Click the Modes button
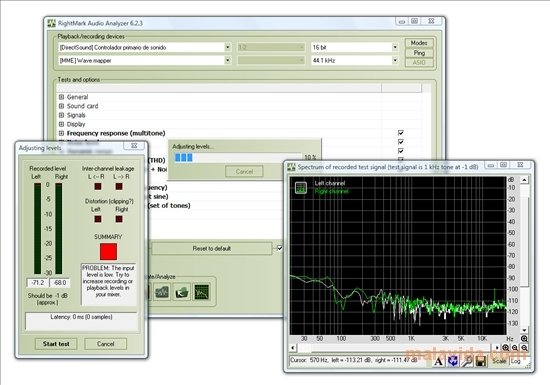Screen dimensions: 550x385 419,43
